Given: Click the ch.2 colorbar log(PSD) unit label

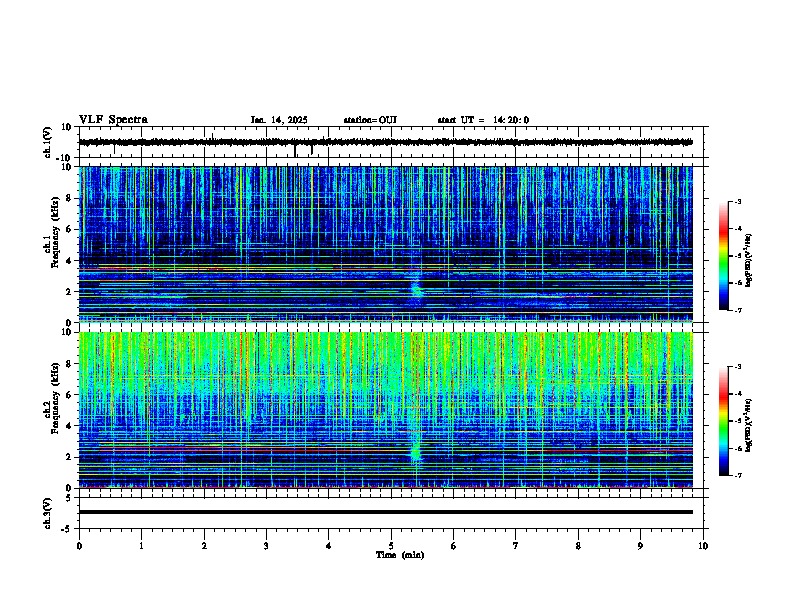Looking at the screenshot, I should pos(748,425).
